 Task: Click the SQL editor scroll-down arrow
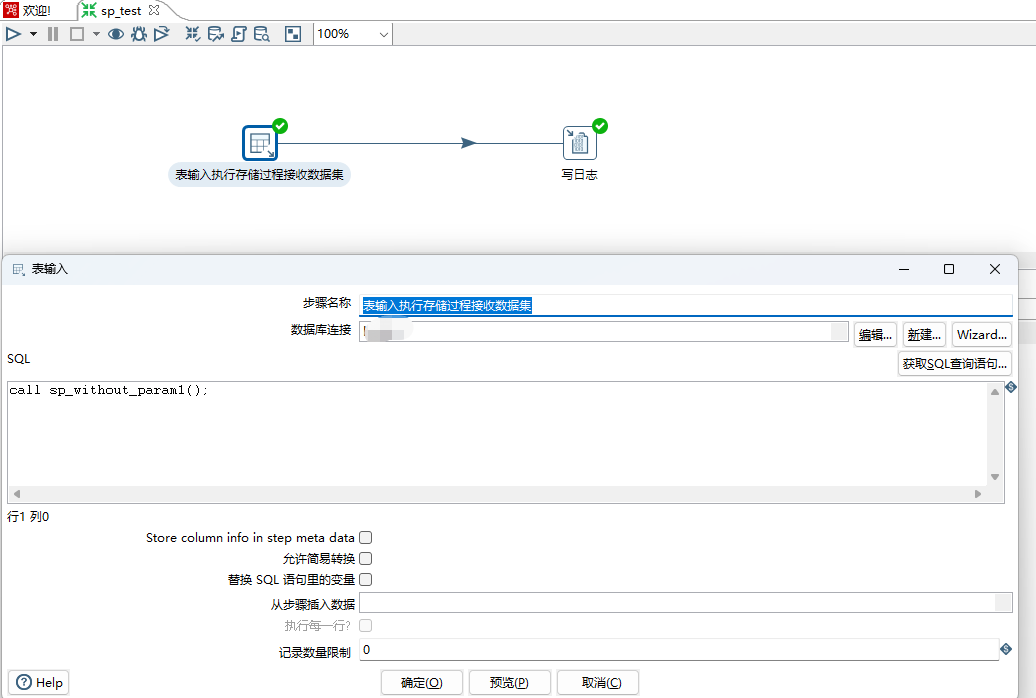click(x=995, y=477)
